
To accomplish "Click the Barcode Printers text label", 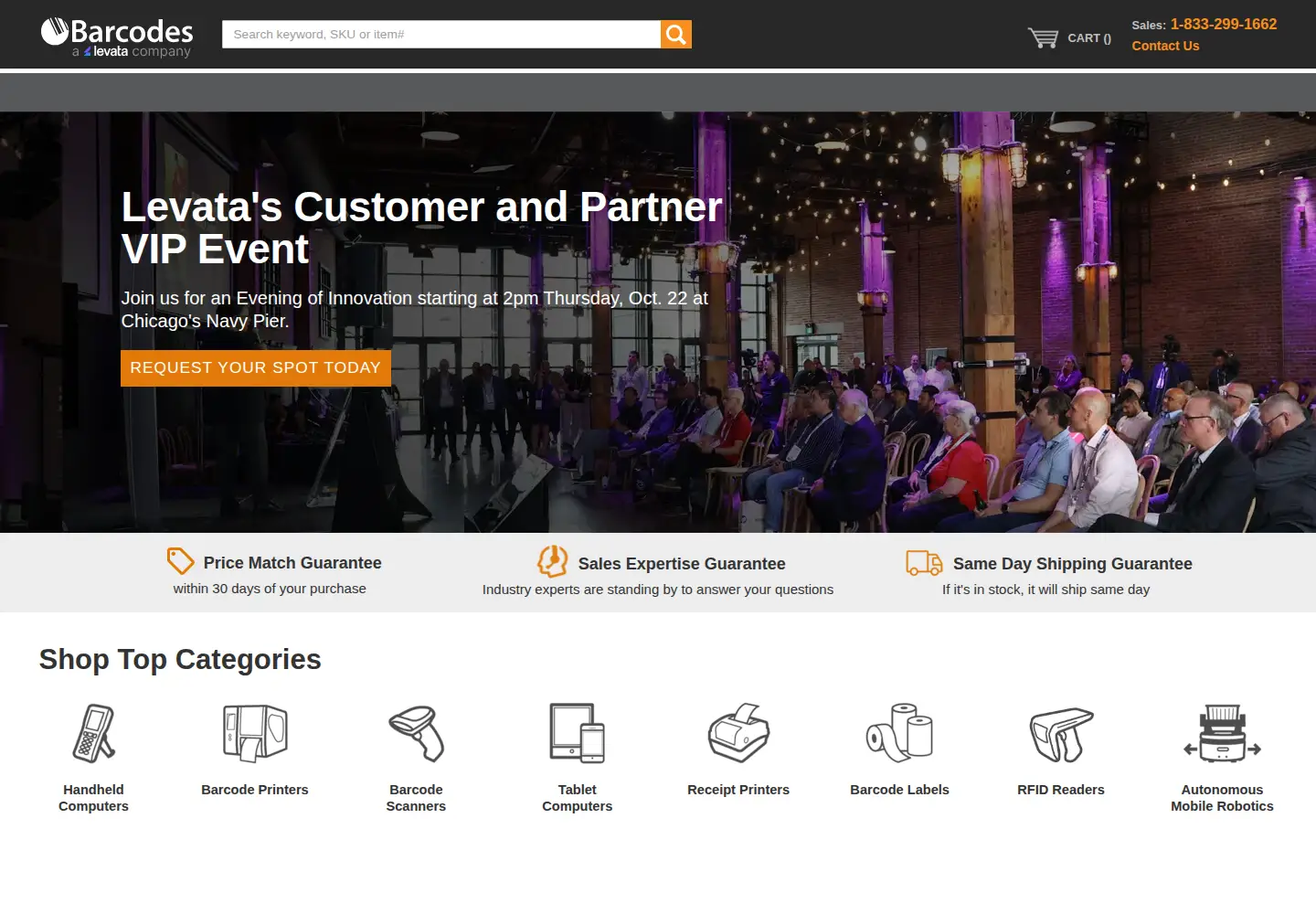I will (x=255, y=790).
